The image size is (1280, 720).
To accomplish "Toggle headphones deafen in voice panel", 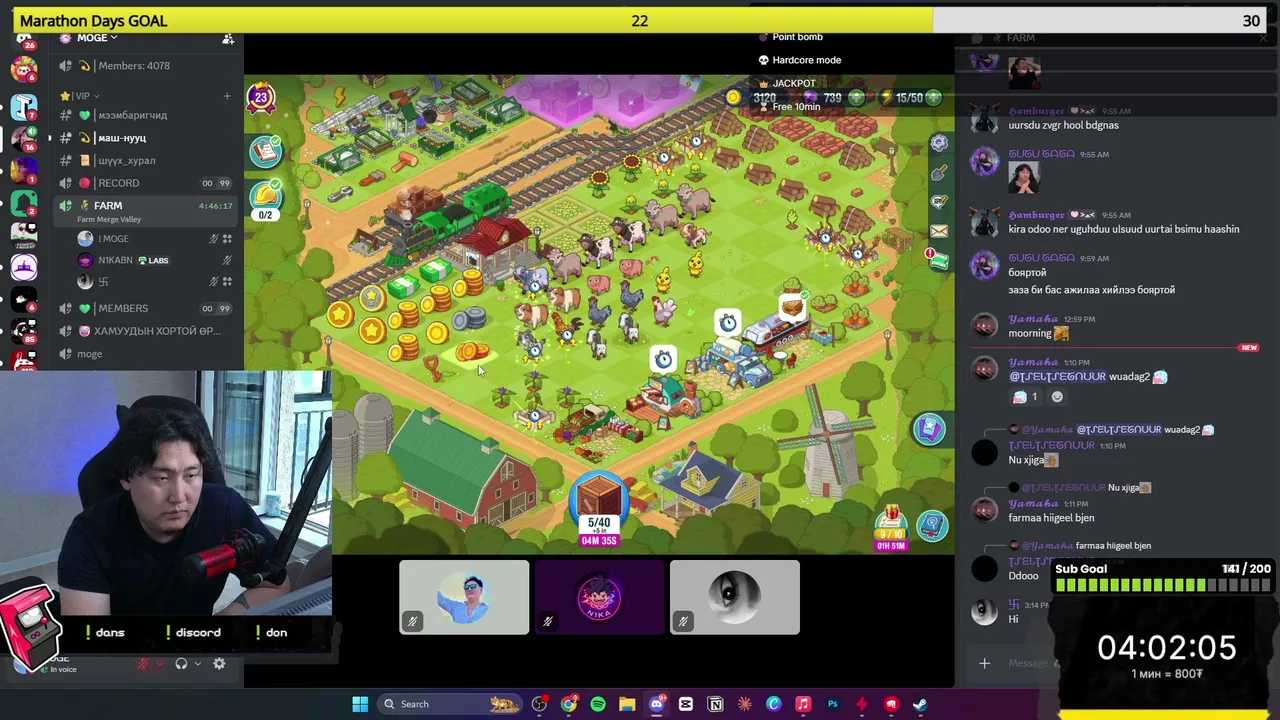I will (181, 664).
